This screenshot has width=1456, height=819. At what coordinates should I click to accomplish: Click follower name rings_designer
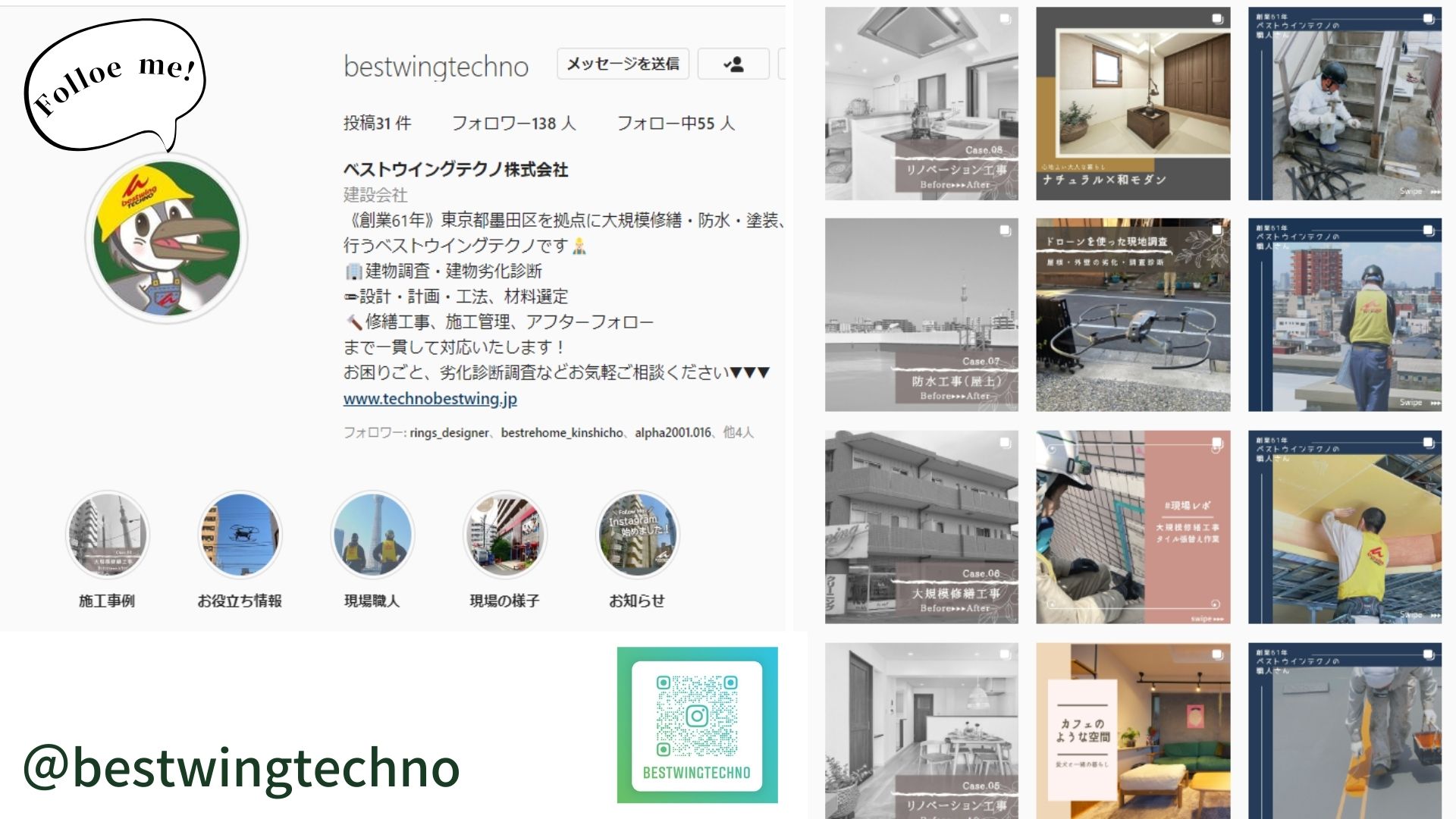click(449, 432)
